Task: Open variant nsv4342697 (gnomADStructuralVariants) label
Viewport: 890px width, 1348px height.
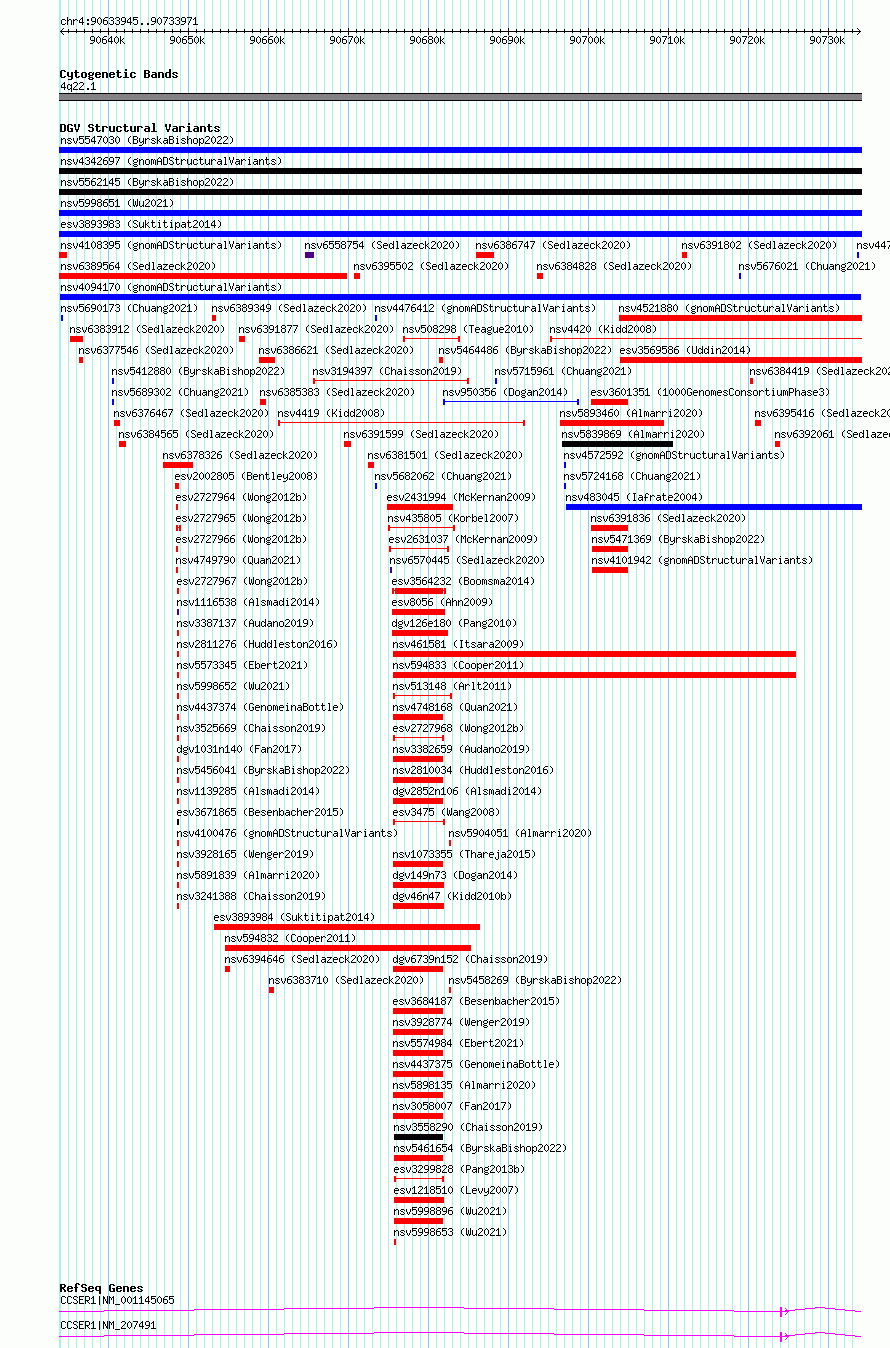Action: pyautogui.click(x=171, y=161)
